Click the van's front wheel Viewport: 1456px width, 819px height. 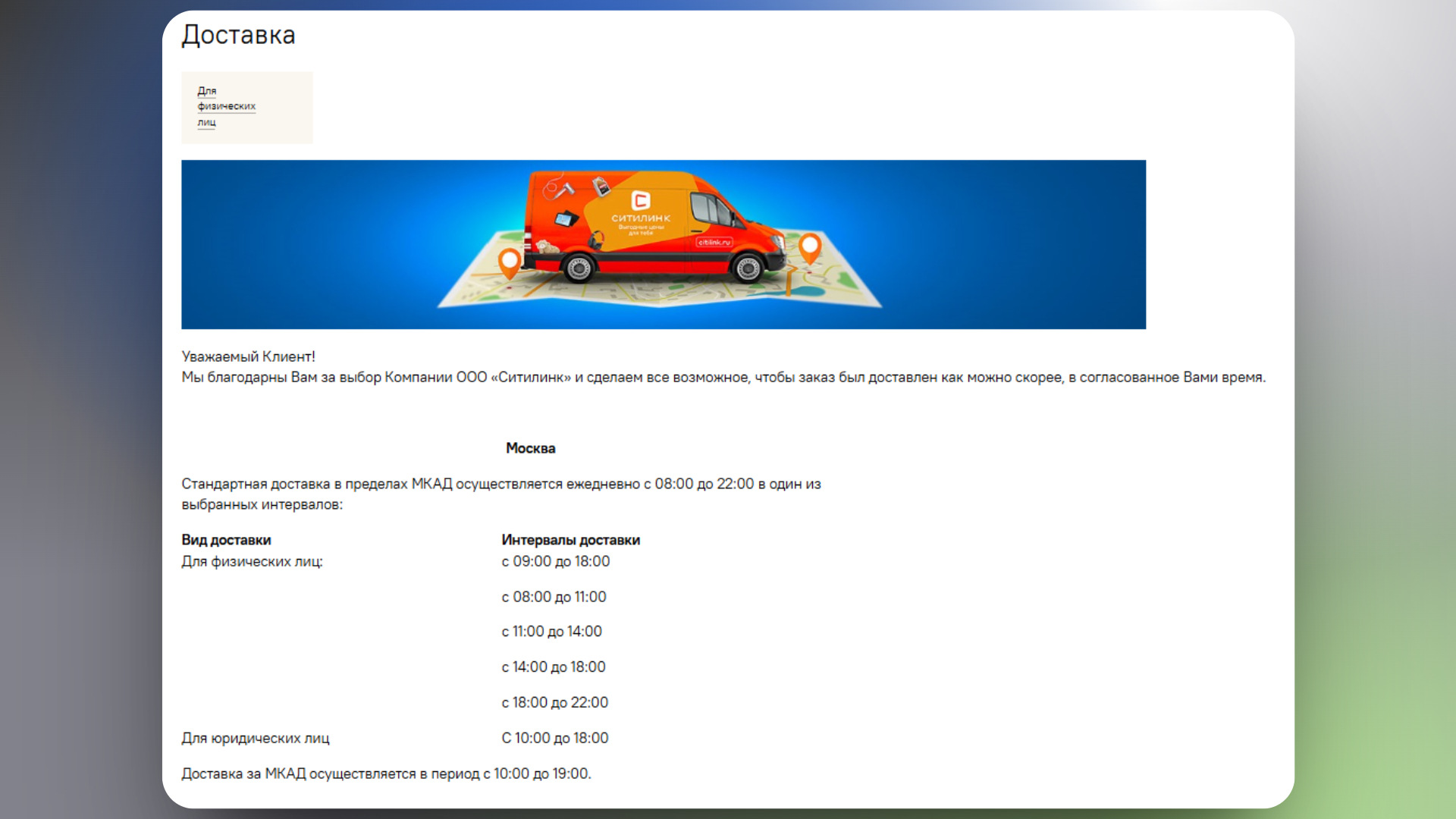(748, 268)
